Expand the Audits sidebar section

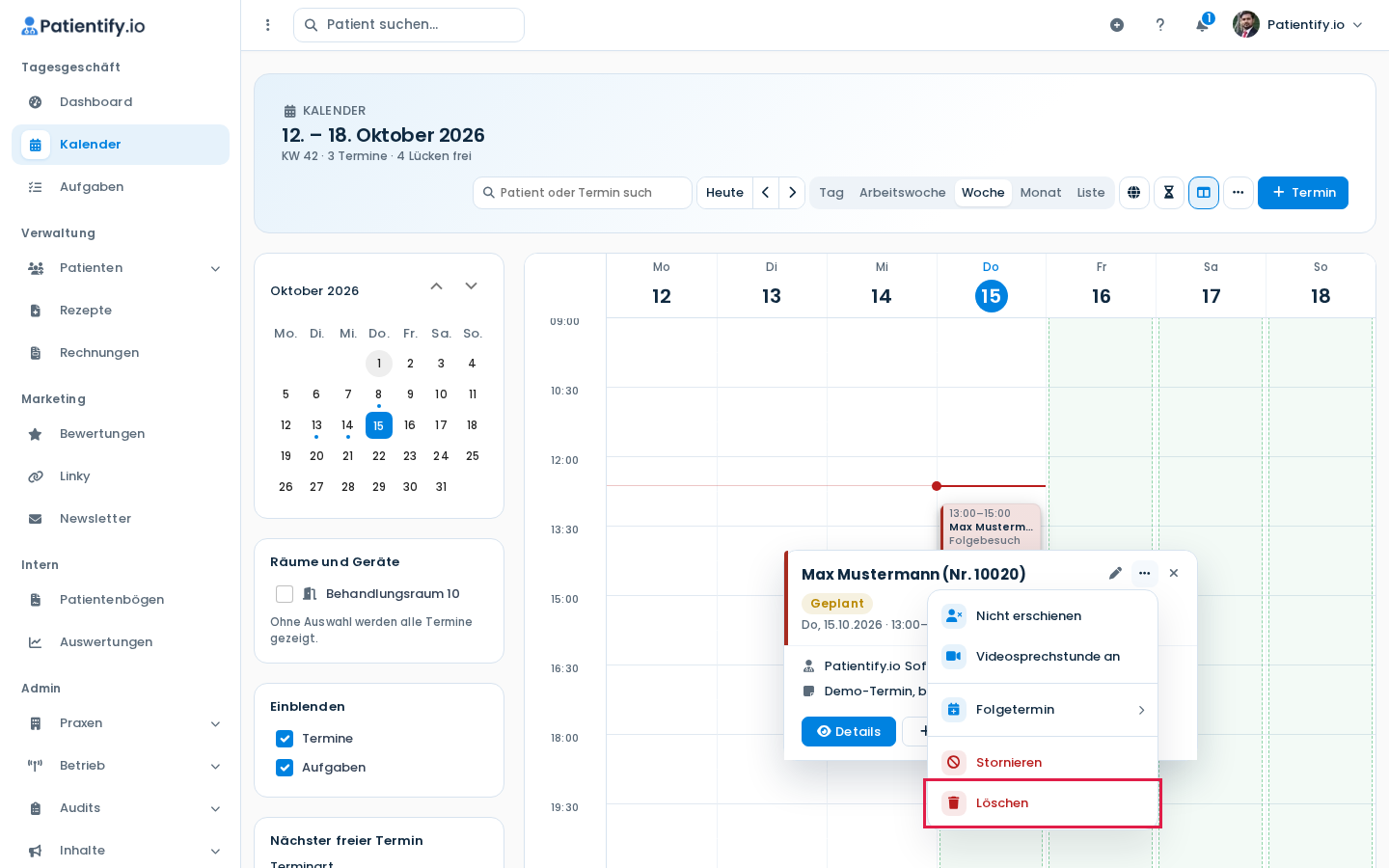[121, 808]
